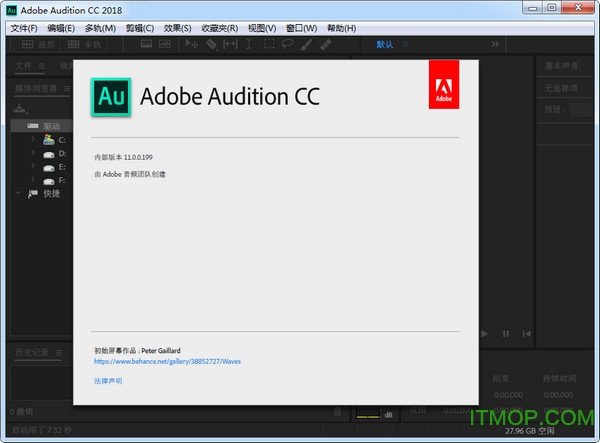Image resolution: width=600 pixels, height=443 pixels.
Task: Expand the F: drive node
Action: coord(33,179)
